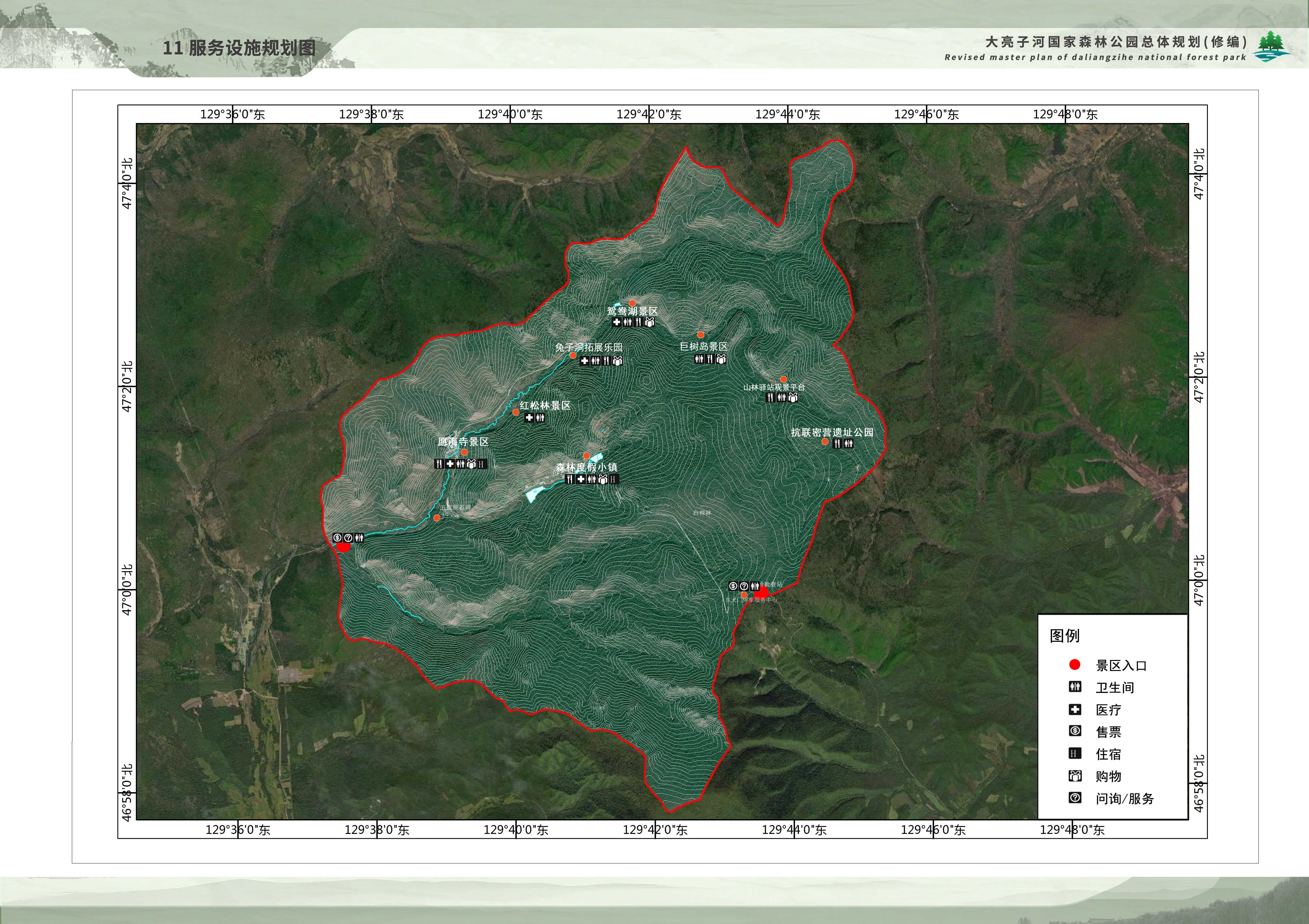Viewport: 1309px width, 924px height.
Task: Click red entrance dot in legend
Action: coord(1075,665)
